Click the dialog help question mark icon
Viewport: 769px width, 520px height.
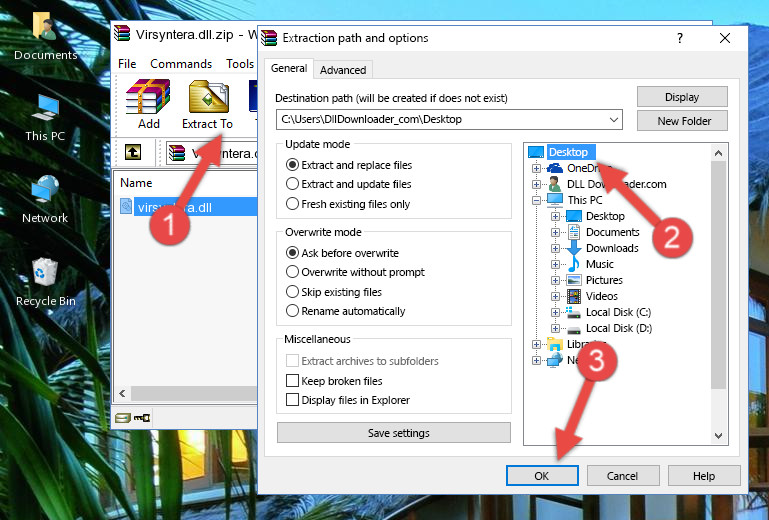(x=680, y=38)
